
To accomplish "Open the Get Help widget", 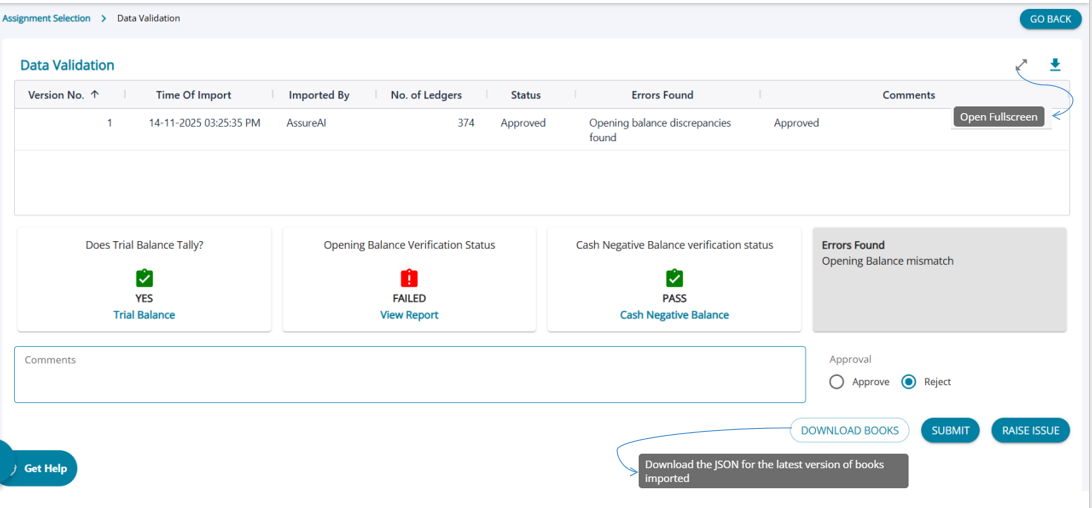I will coord(40,468).
